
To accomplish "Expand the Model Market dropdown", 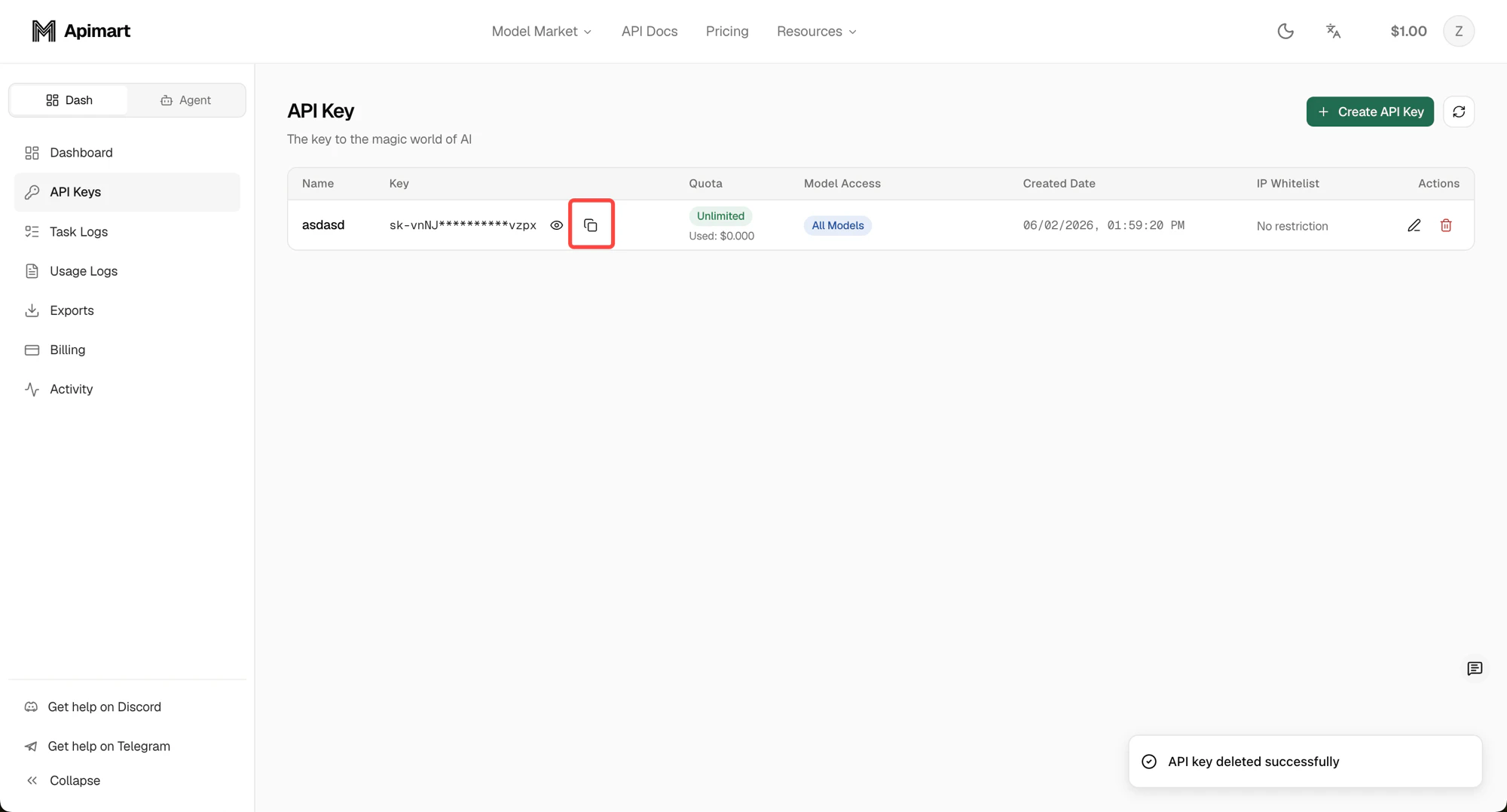I will (542, 31).
